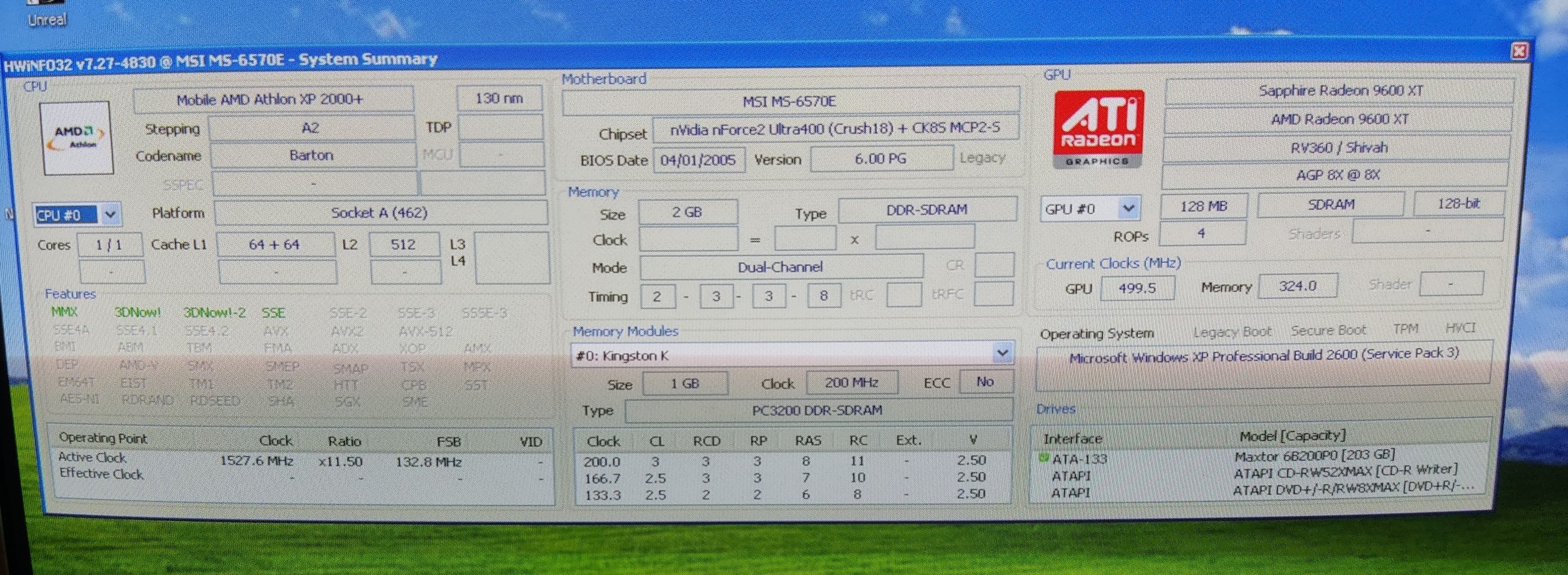This screenshot has height=575, width=1568.
Task: Click the MMX feature indicator
Action: [x=64, y=312]
